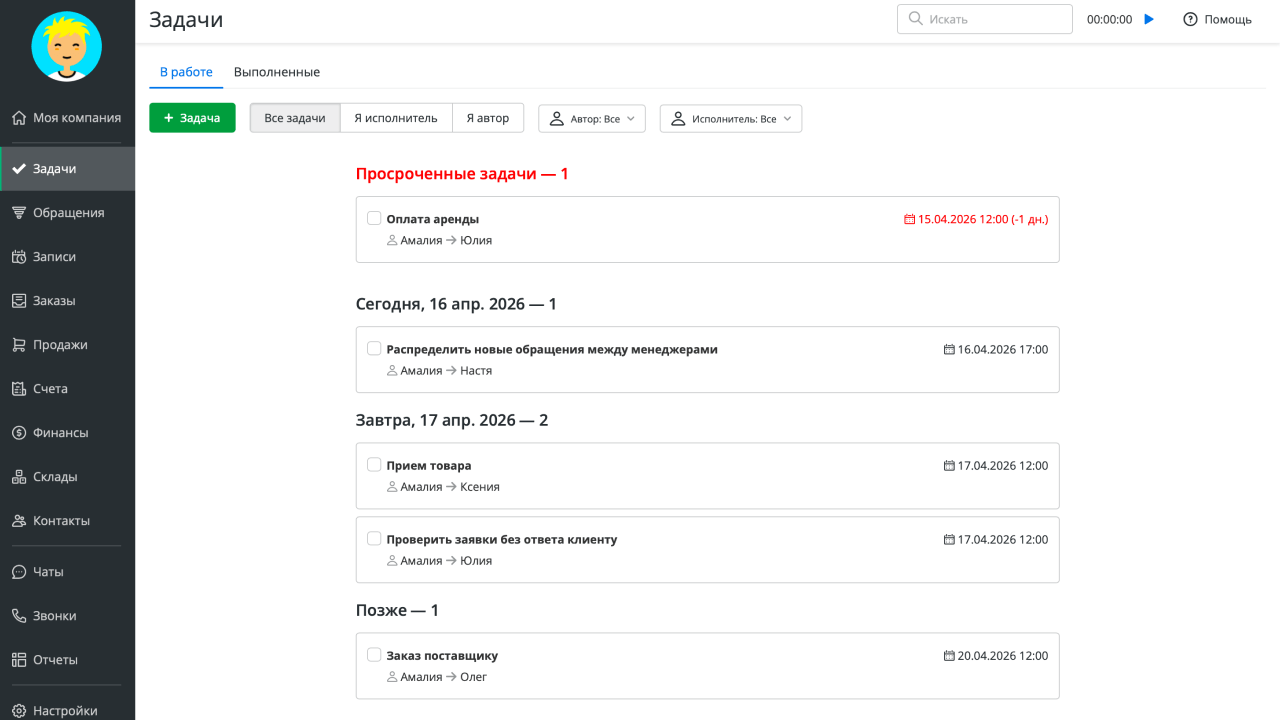Start the timer with the play icon
This screenshot has width=1280, height=720.
1148,18
